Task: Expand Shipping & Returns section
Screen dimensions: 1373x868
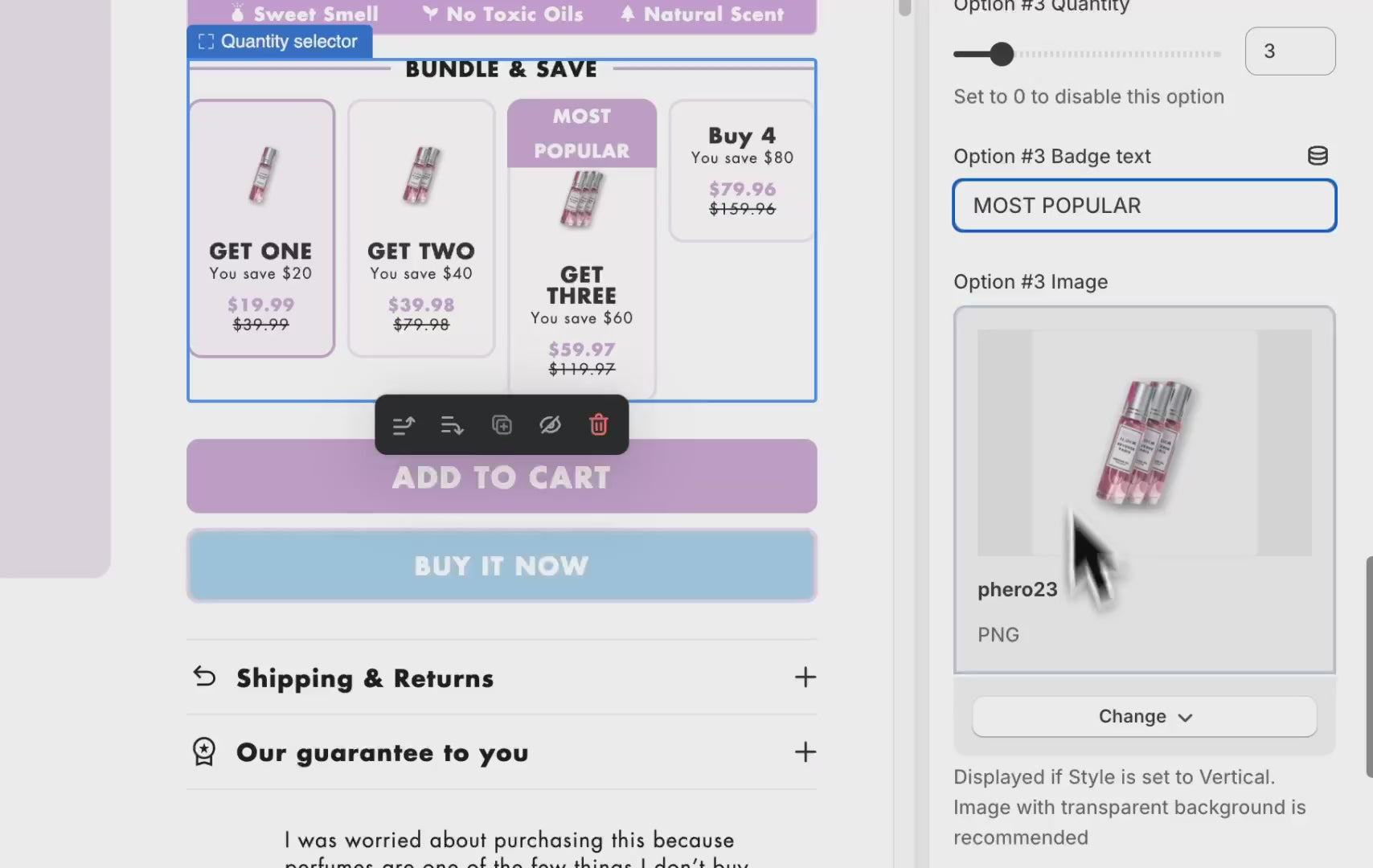Action: point(805,677)
